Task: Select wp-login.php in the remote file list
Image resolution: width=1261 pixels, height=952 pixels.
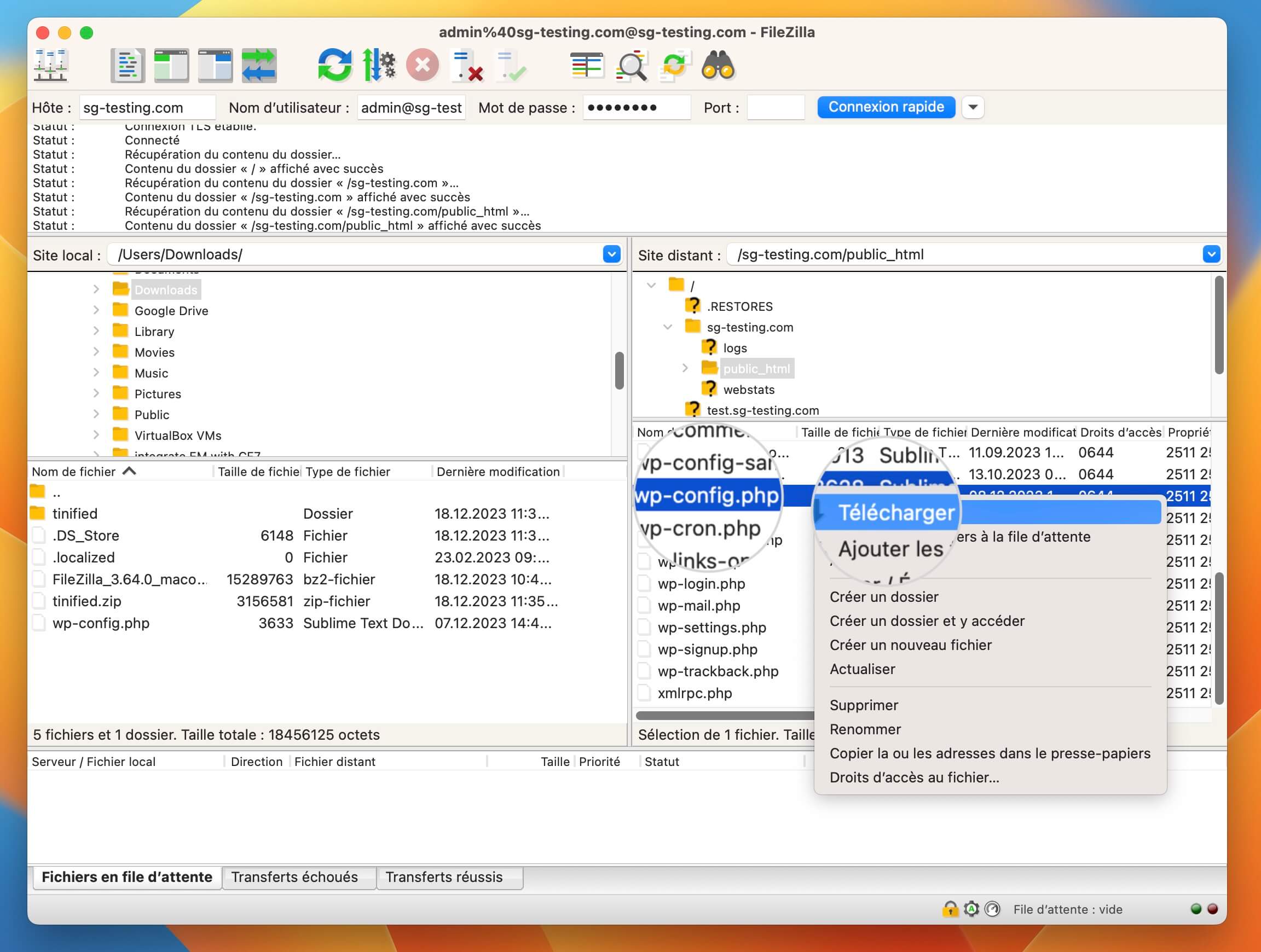Action: pos(701,583)
